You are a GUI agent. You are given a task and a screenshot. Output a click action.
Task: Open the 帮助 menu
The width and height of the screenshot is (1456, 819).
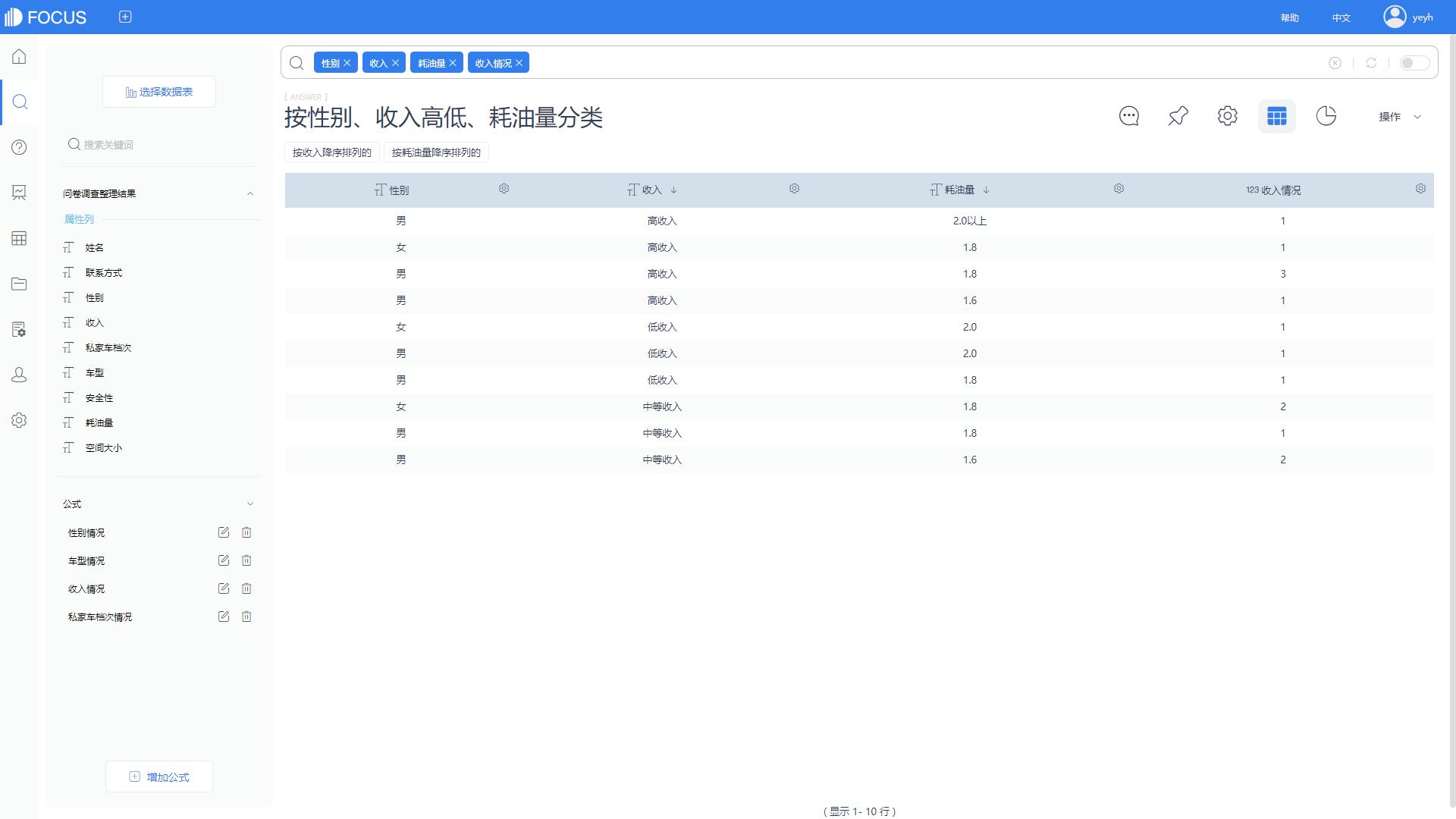tap(1289, 17)
